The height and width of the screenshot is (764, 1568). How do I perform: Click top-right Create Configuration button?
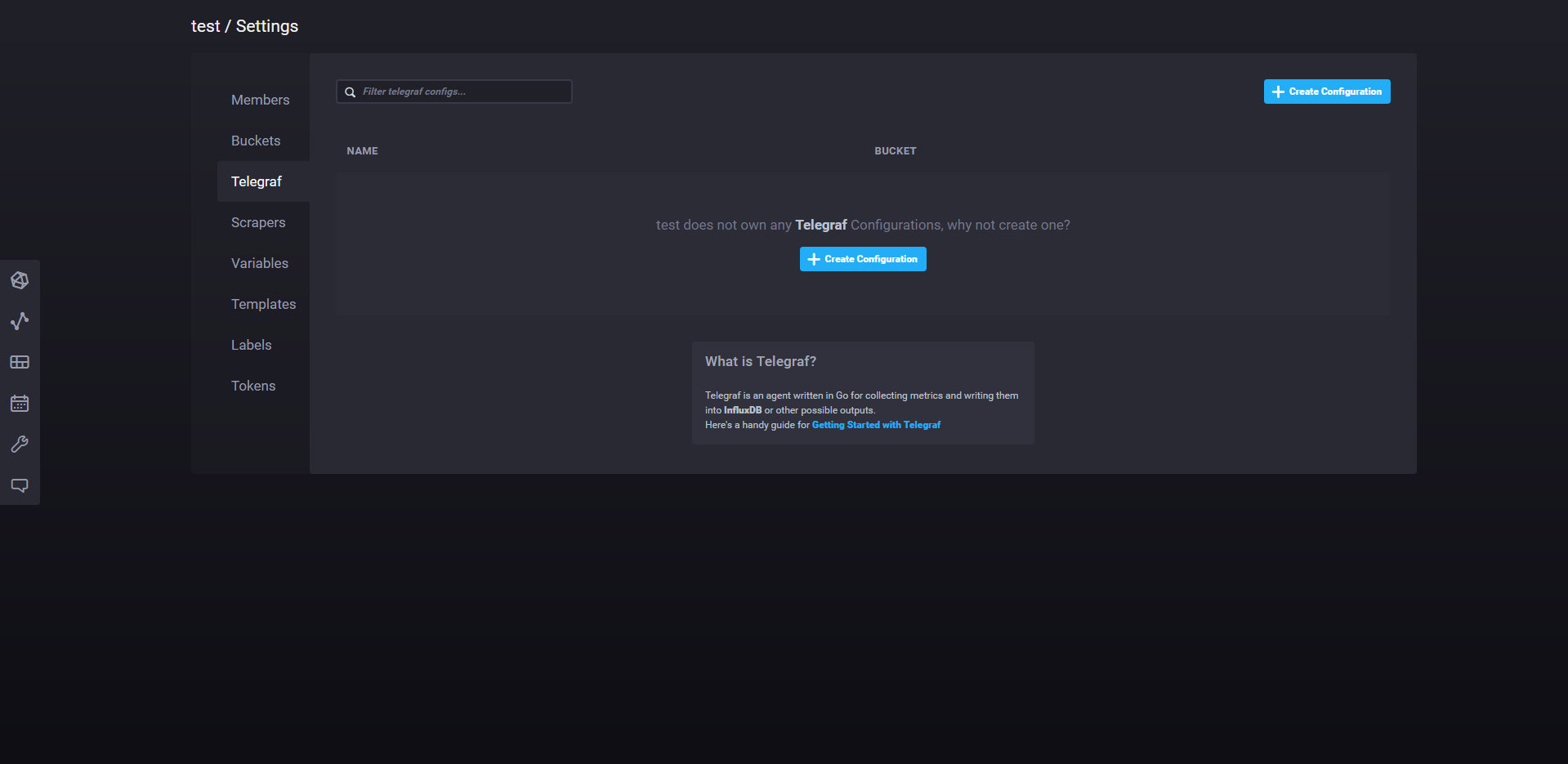1327,92
